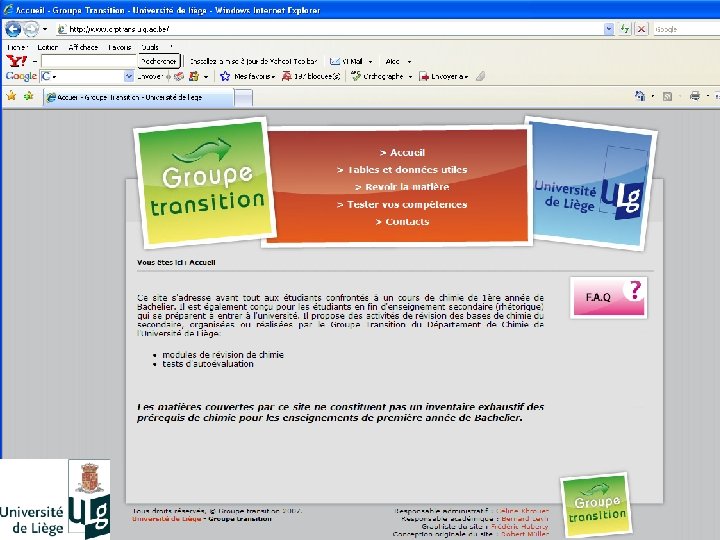The height and width of the screenshot is (540, 720).
Task: Click the popup blocker bloquée(s) icon
Action: pos(311,77)
